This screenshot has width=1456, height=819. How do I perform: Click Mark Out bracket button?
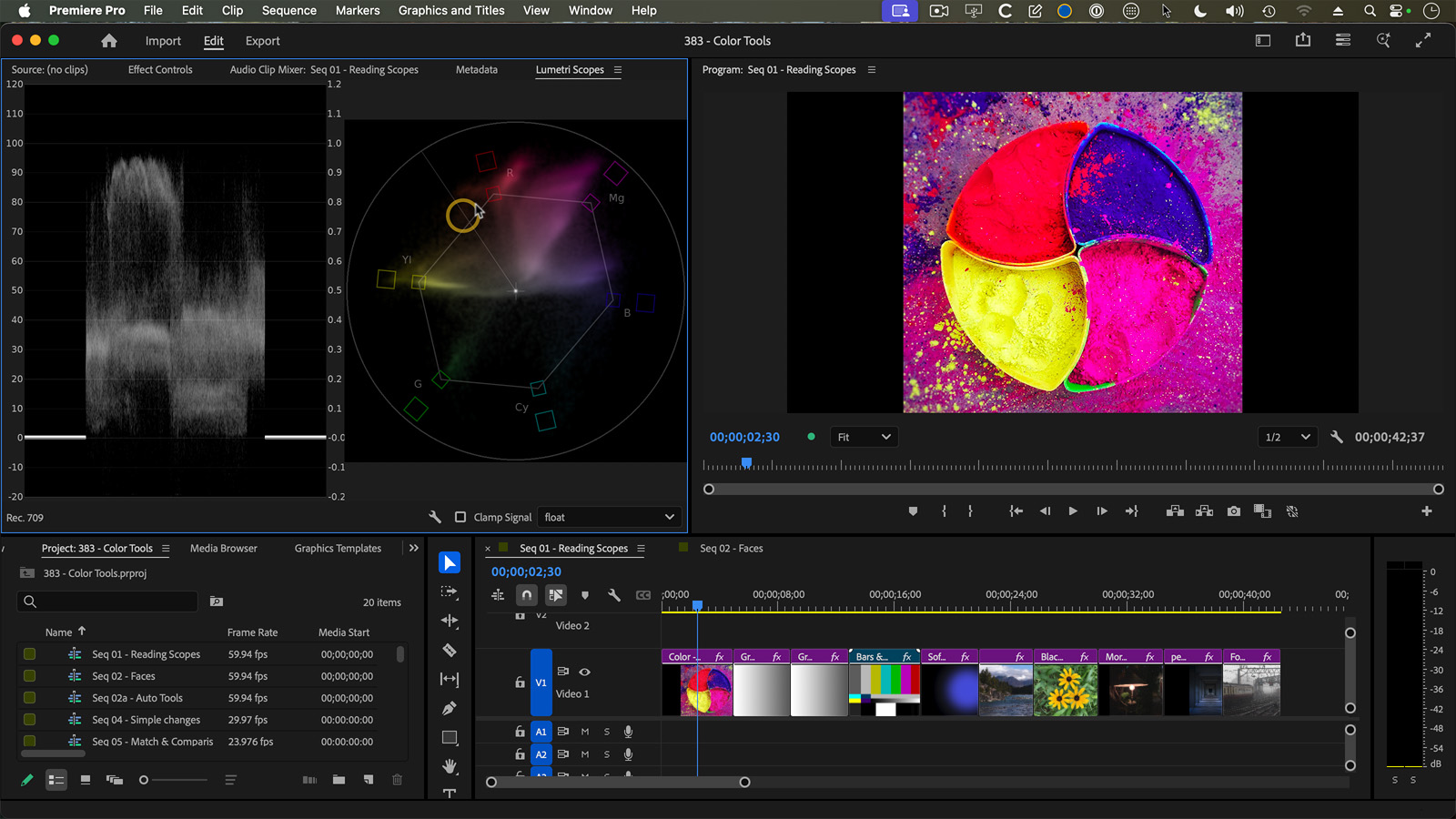pyautogui.click(x=970, y=511)
